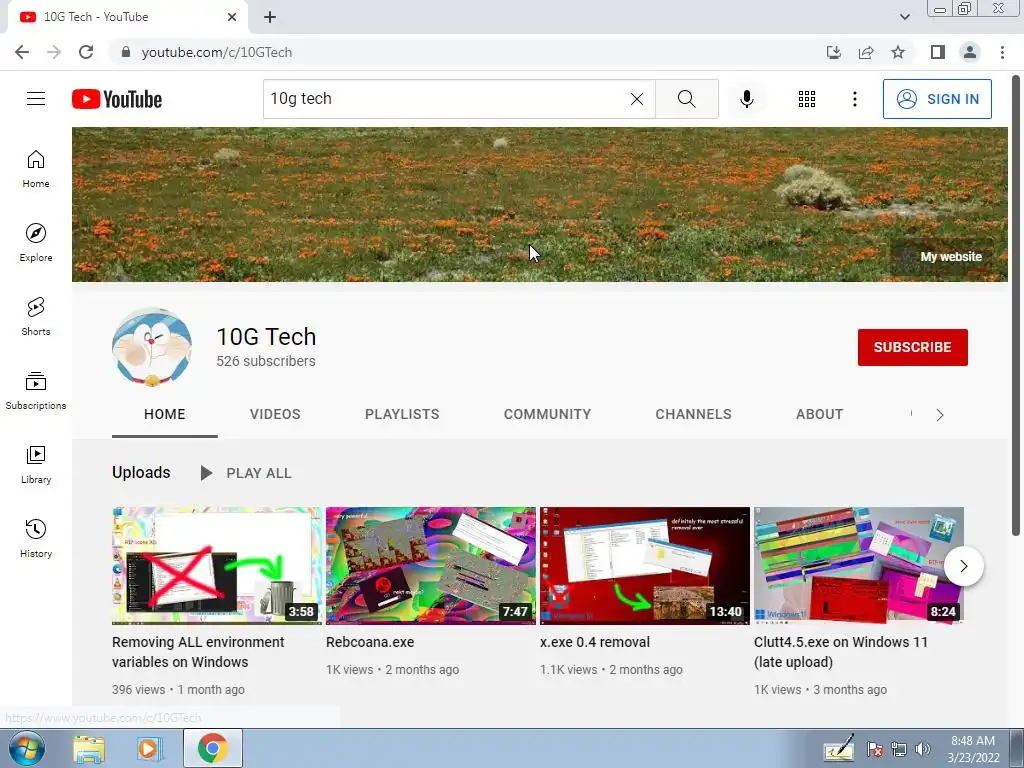Start voice search with the microphone
Image resolution: width=1024 pixels, height=768 pixels.
[746, 99]
